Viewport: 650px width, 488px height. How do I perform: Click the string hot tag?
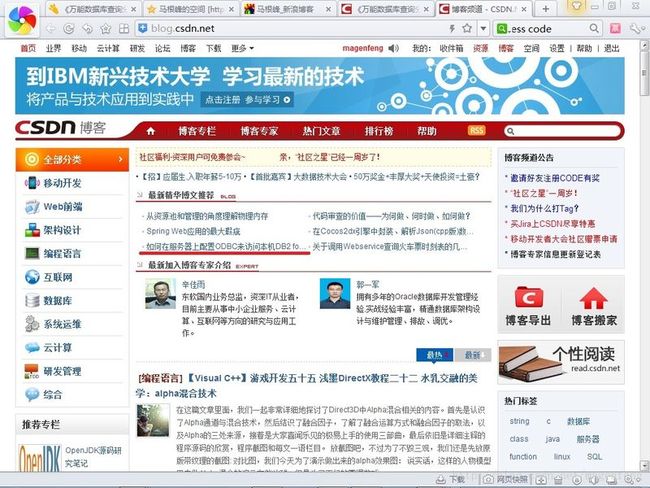click(519, 421)
